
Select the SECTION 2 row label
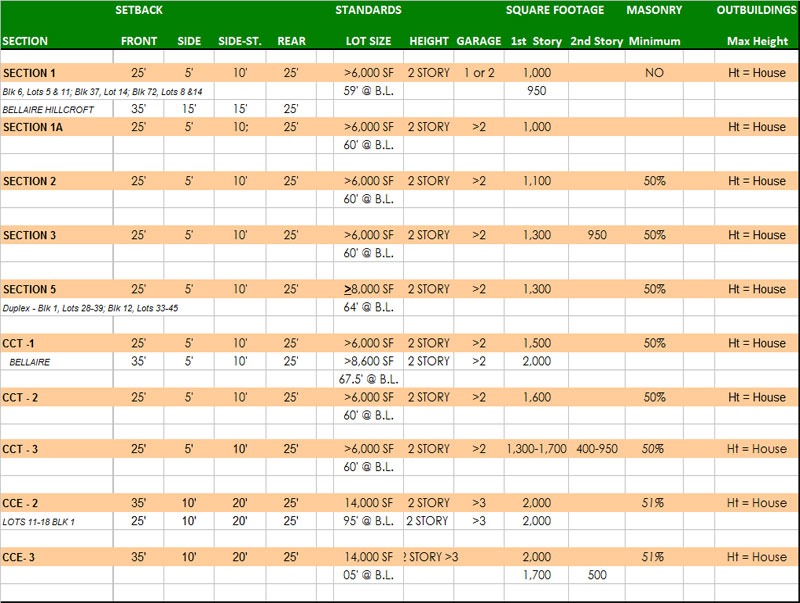click(x=29, y=181)
